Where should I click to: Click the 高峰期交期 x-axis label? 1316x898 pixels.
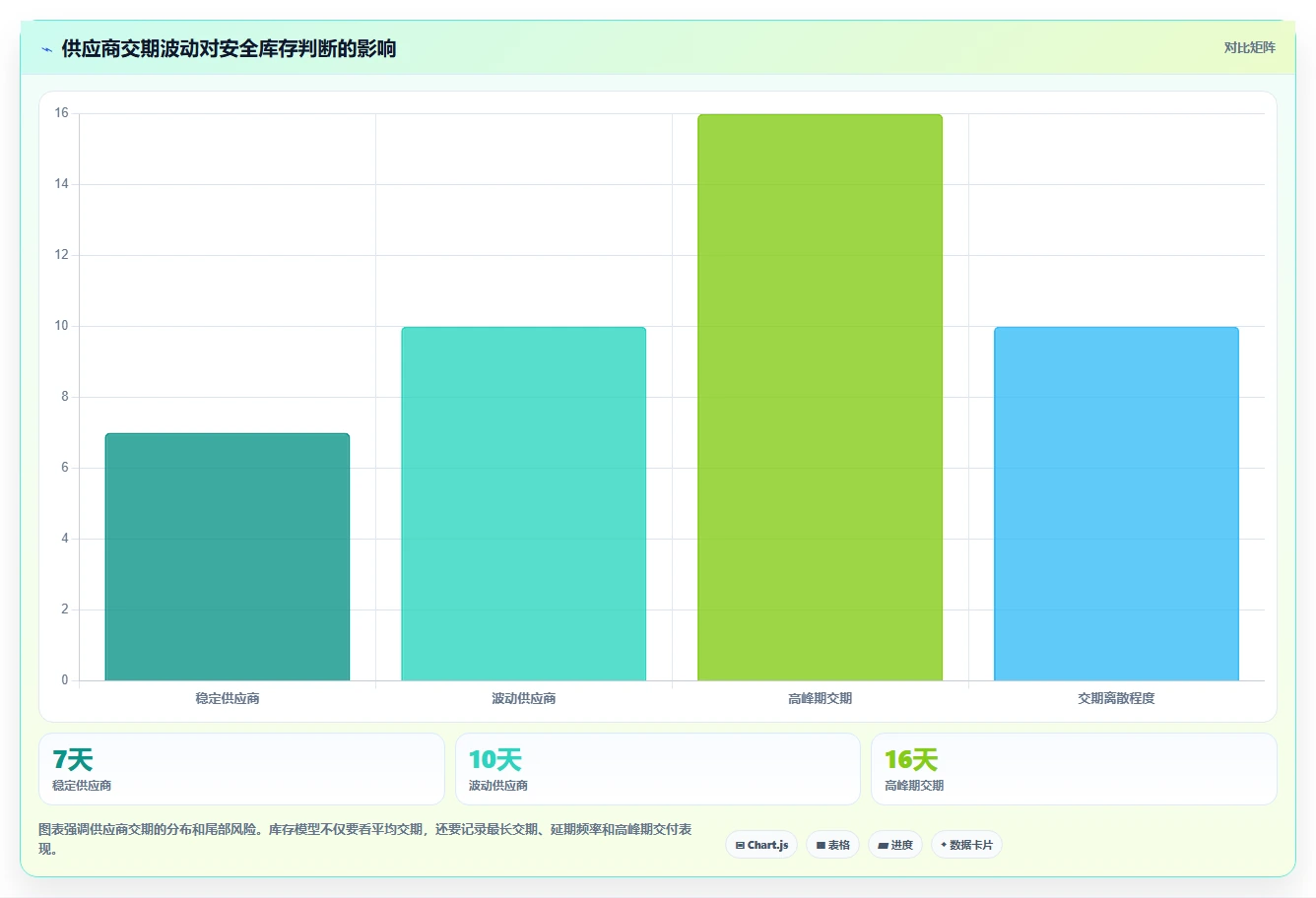click(x=820, y=698)
